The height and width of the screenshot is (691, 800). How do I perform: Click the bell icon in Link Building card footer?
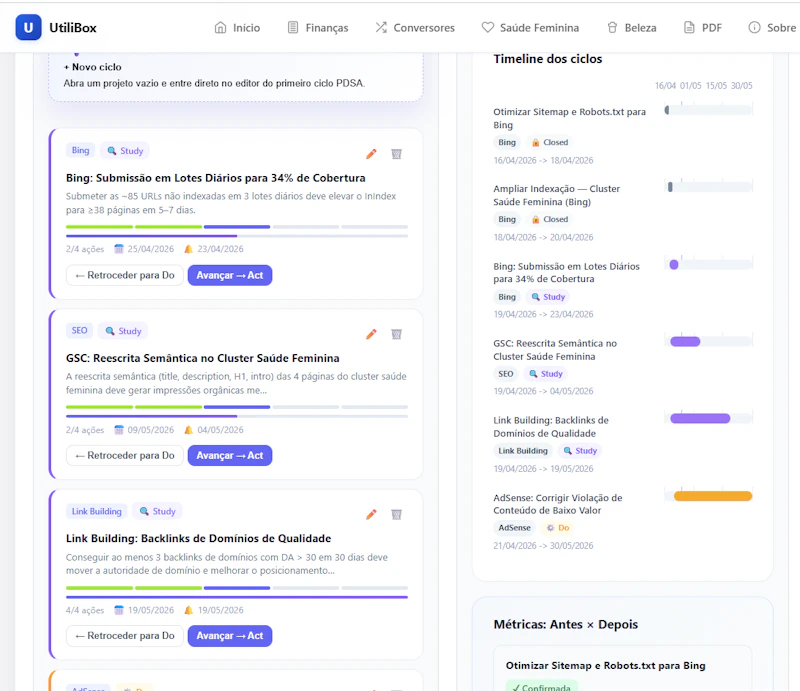coord(189,610)
